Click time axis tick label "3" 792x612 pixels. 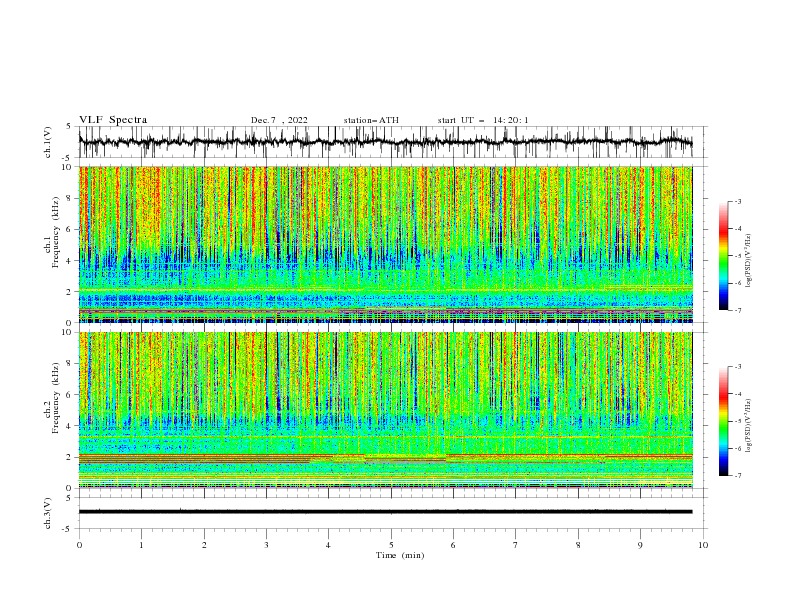point(266,545)
